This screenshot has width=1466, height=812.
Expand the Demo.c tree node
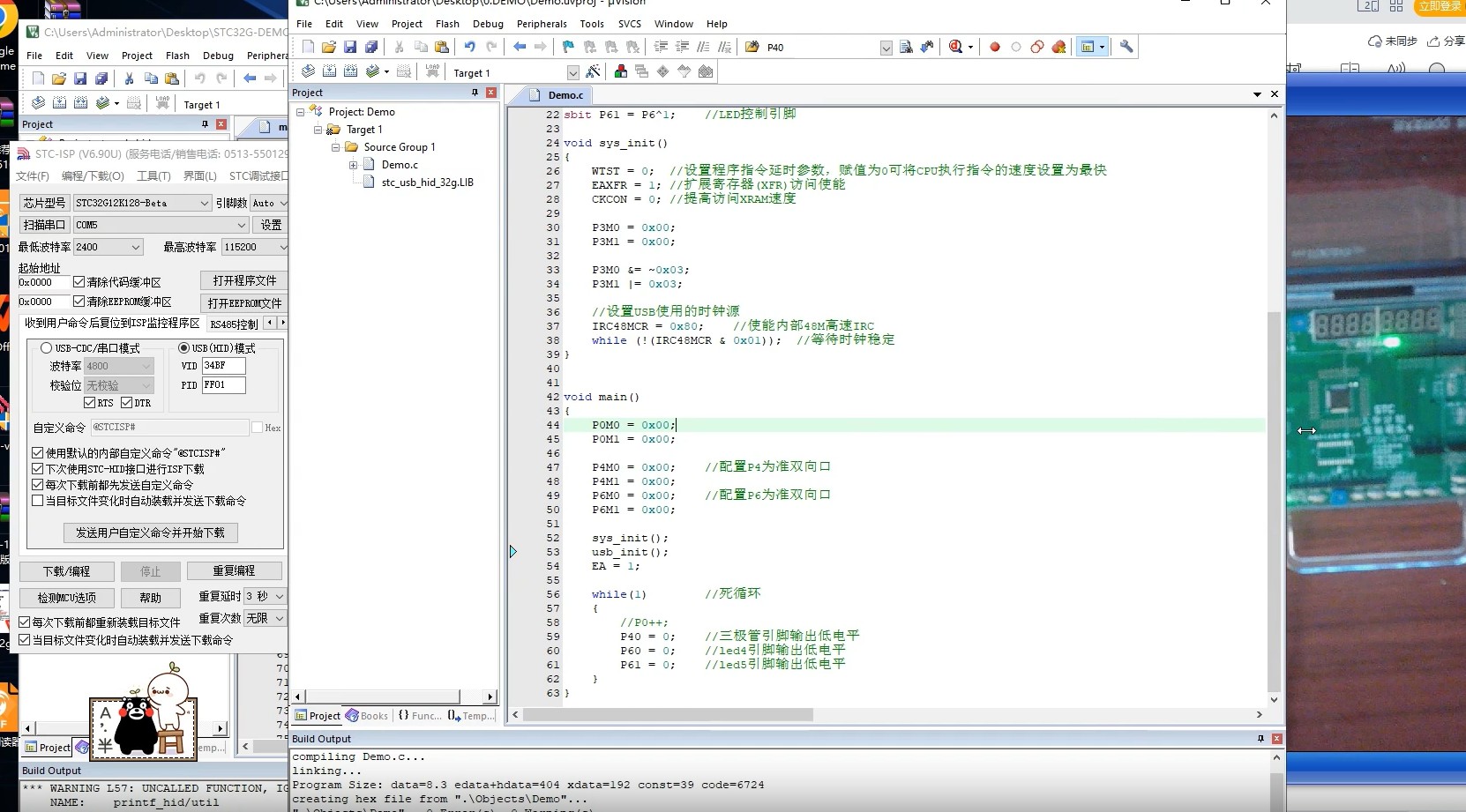click(353, 165)
